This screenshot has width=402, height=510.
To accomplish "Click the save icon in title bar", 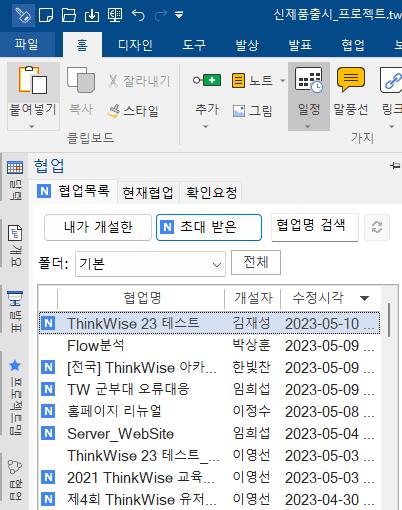I will (x=92, y=15).
